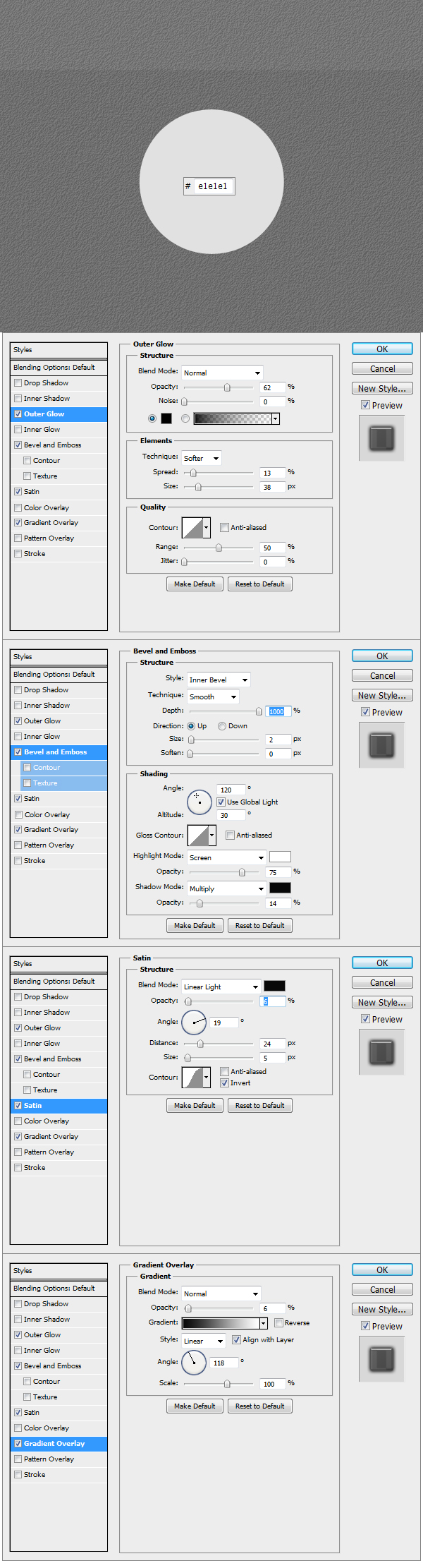Click the Satin contour thumbnail
The image size is (423, 1568).
pyautogui.click(x=192, y=1077)
